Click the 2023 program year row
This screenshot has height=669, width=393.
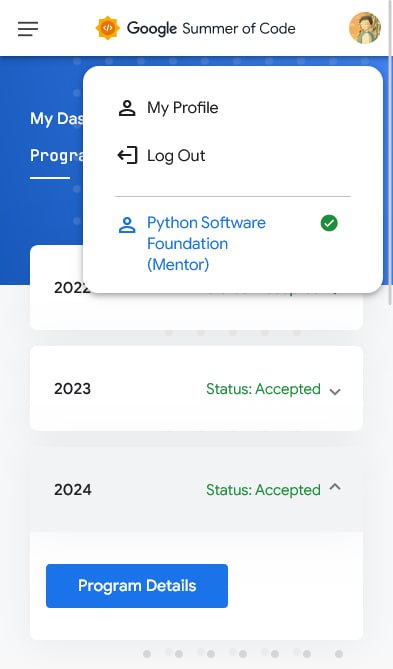tap(196, 389)
